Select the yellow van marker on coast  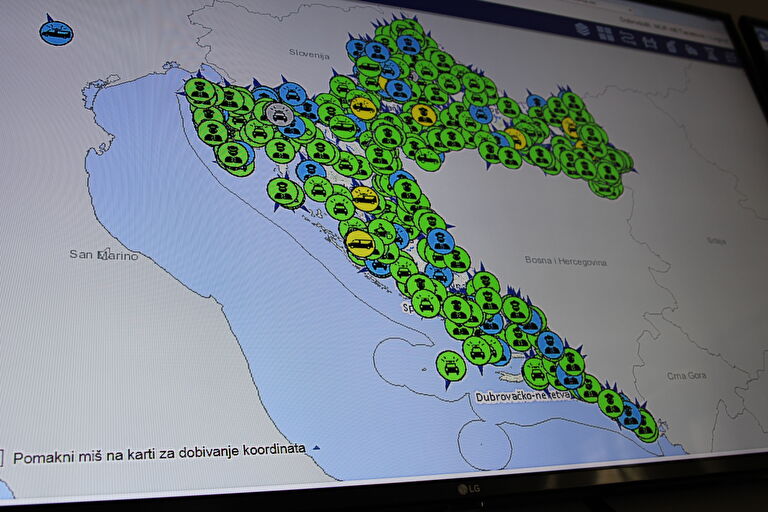(360, 243)
